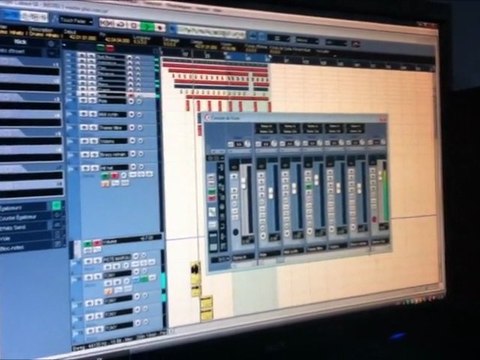The image size is (480, 360).
Task: Toggle red button on the Volume folder track
Action: point(97,243)
